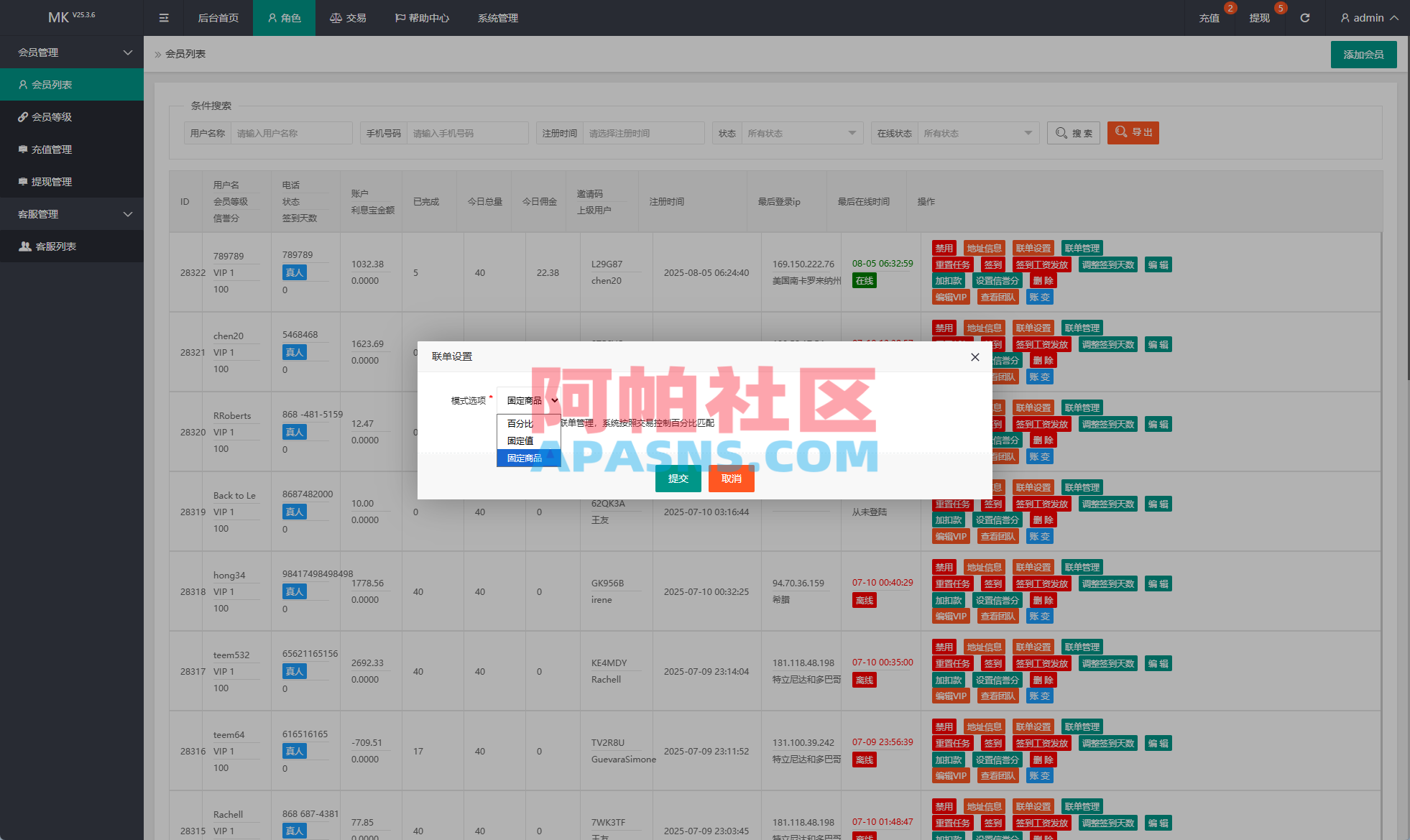Click the orange 导出 export button
Viewport: 1410px width, 840px height.
click(x=1133, y=133)
